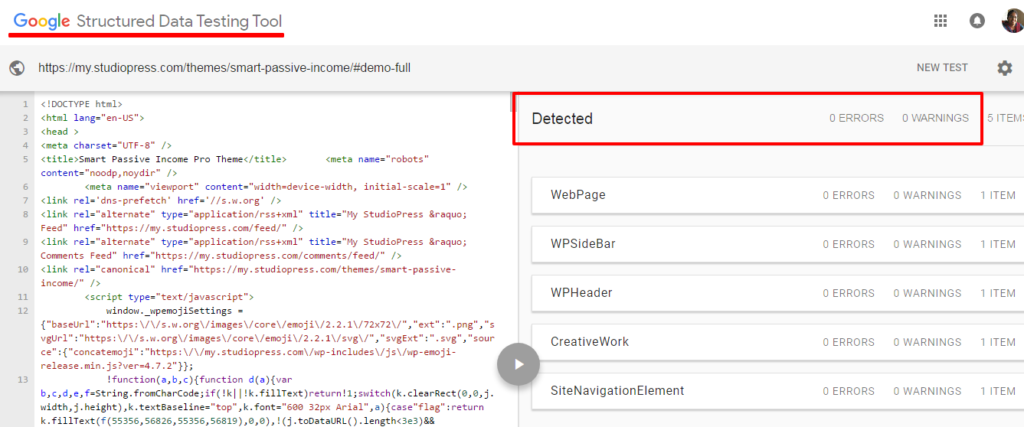Open the account profile avatar

1013,20
